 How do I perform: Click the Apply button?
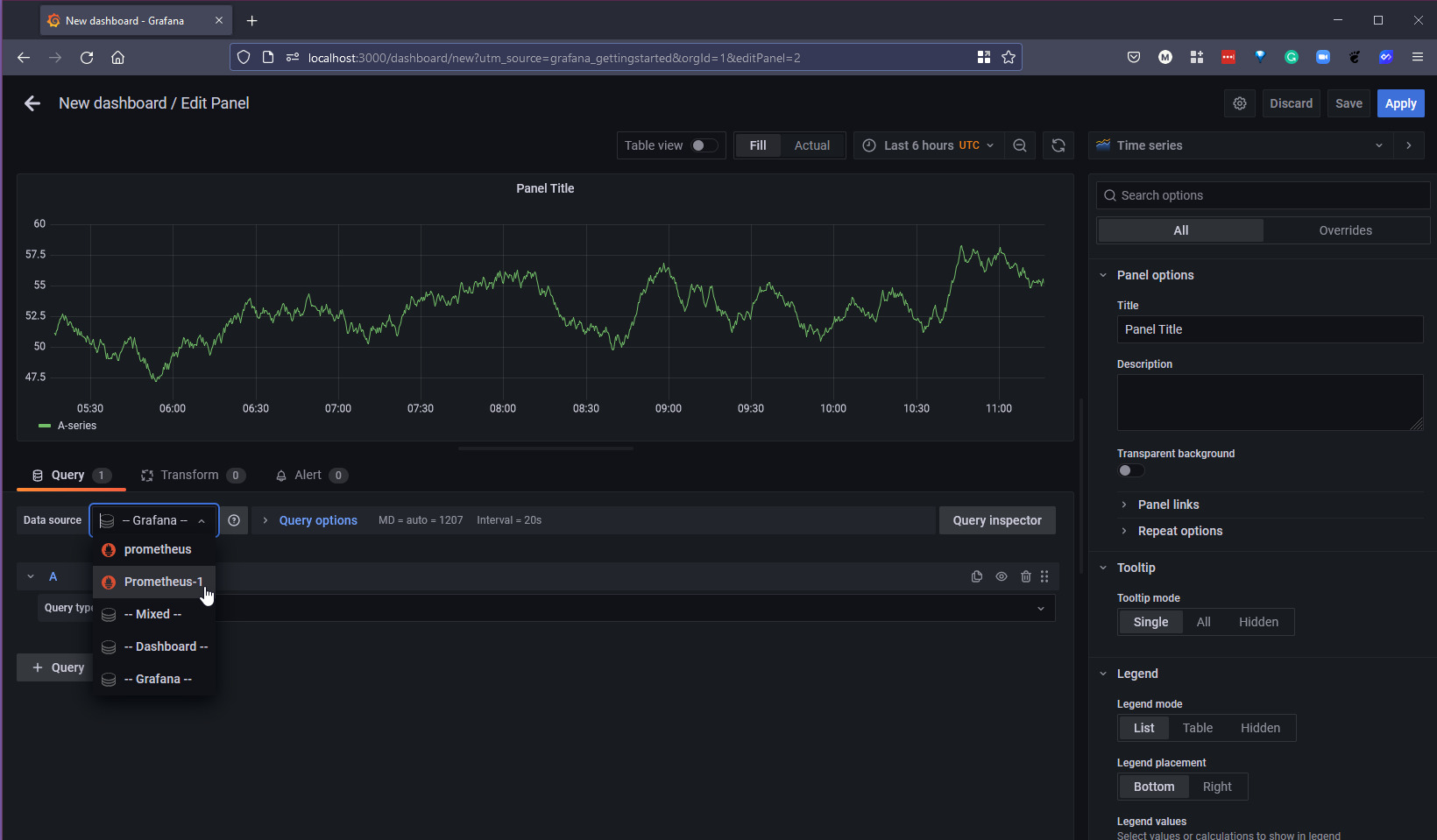click(1400, 103)
